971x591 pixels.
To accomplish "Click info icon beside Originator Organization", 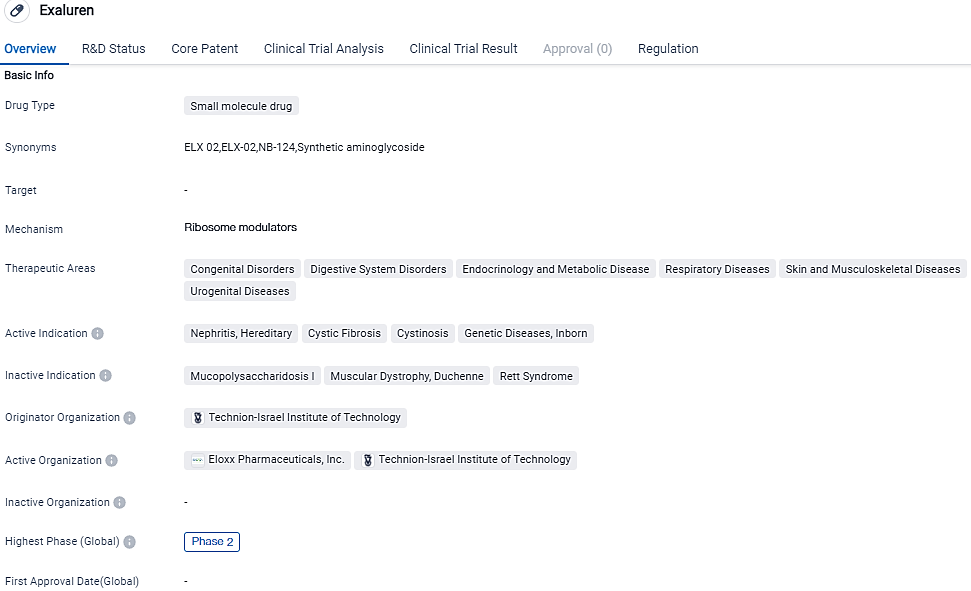I will [x=130, y=418].
